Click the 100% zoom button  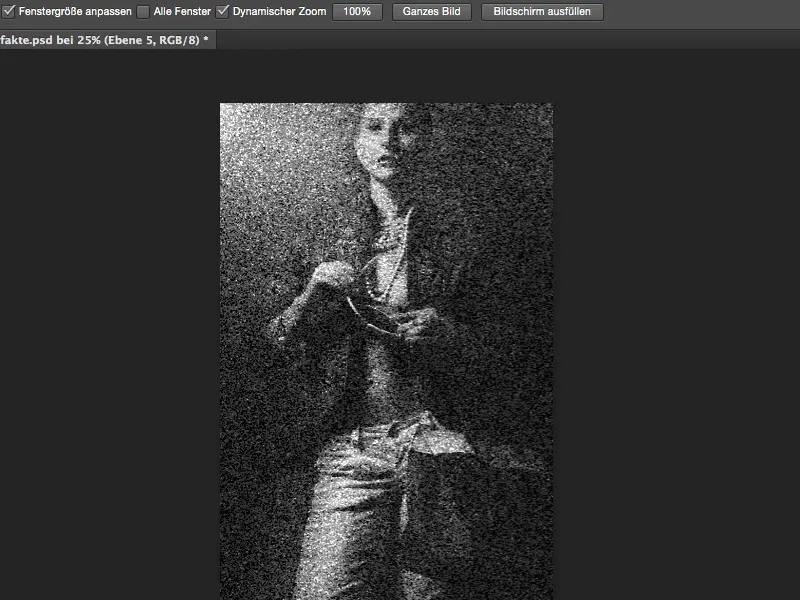click(x=357, y=11)
